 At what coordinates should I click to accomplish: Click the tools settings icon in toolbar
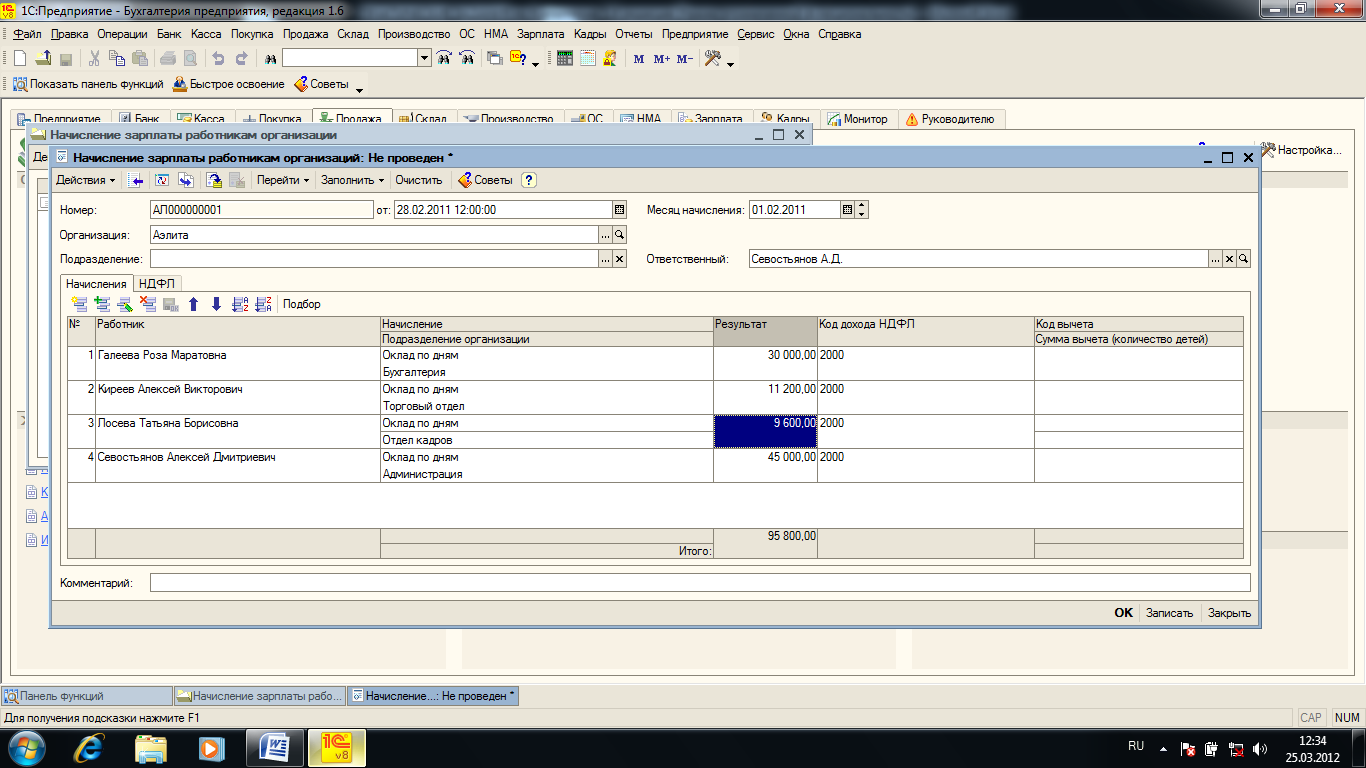tap(712, 58)
